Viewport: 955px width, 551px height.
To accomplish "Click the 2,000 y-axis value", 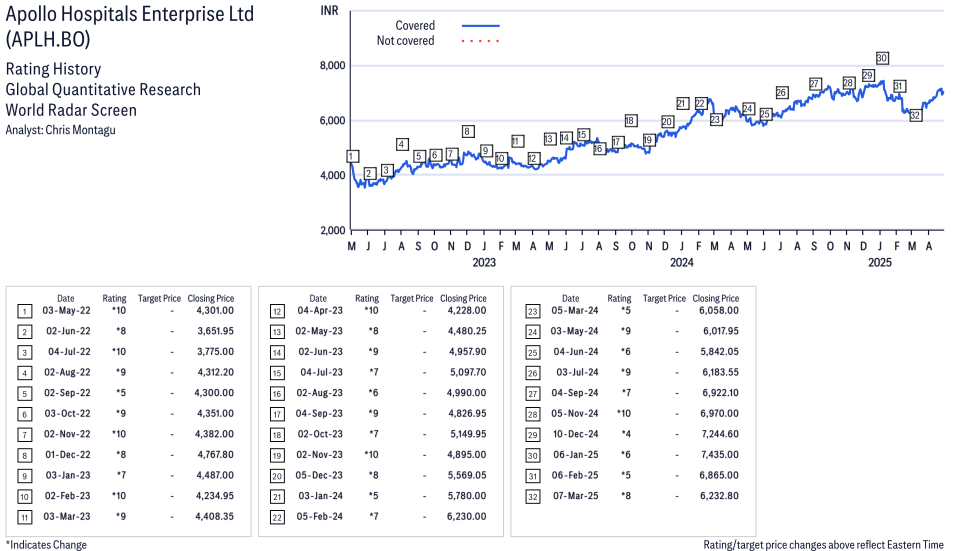I will pos(333,230).
